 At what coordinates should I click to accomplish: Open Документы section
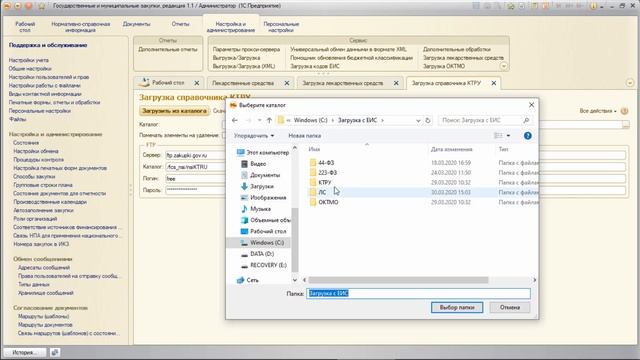[x=136, y=24]
